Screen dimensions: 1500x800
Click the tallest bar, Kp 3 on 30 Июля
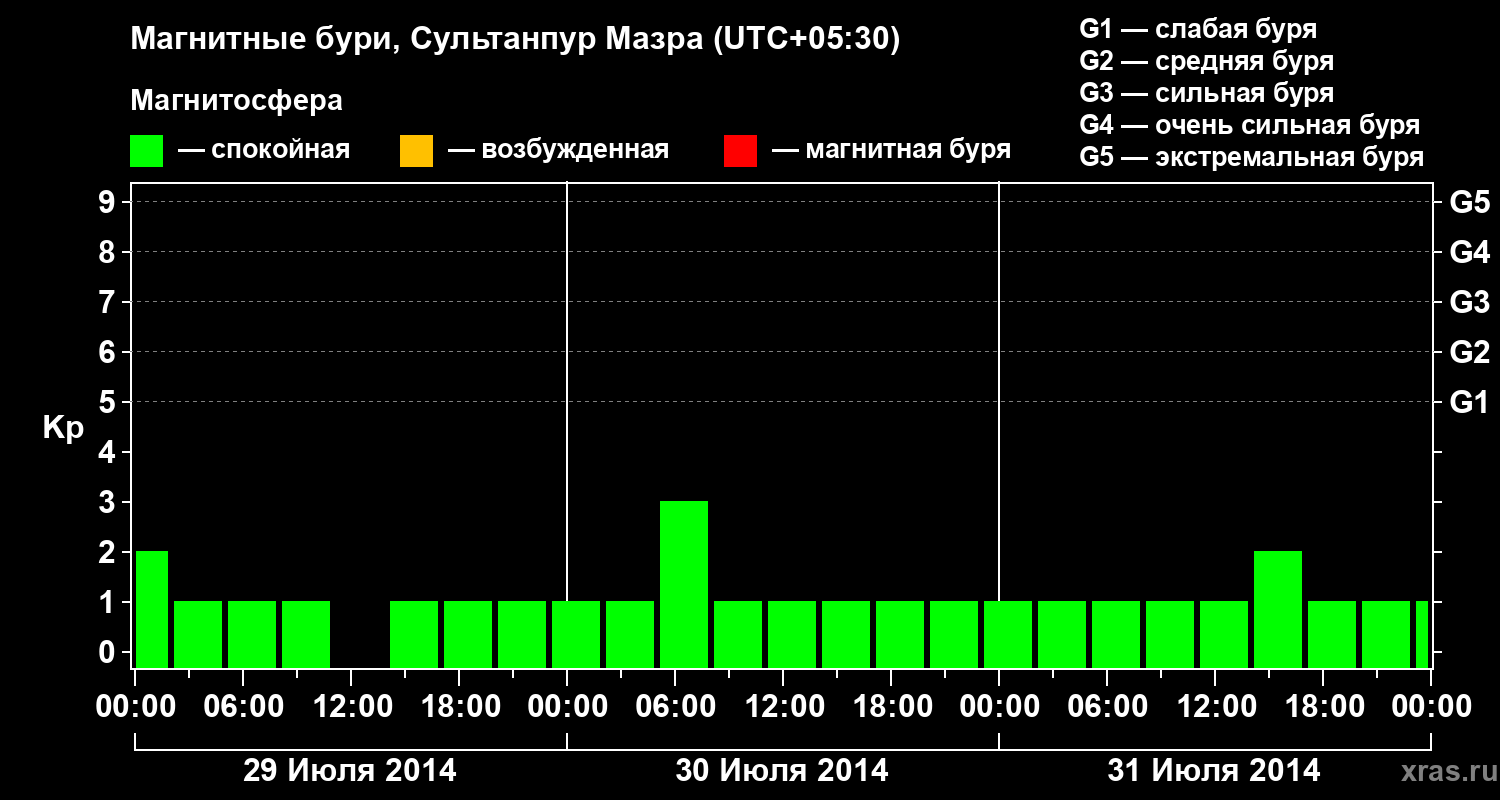[684, 584]
